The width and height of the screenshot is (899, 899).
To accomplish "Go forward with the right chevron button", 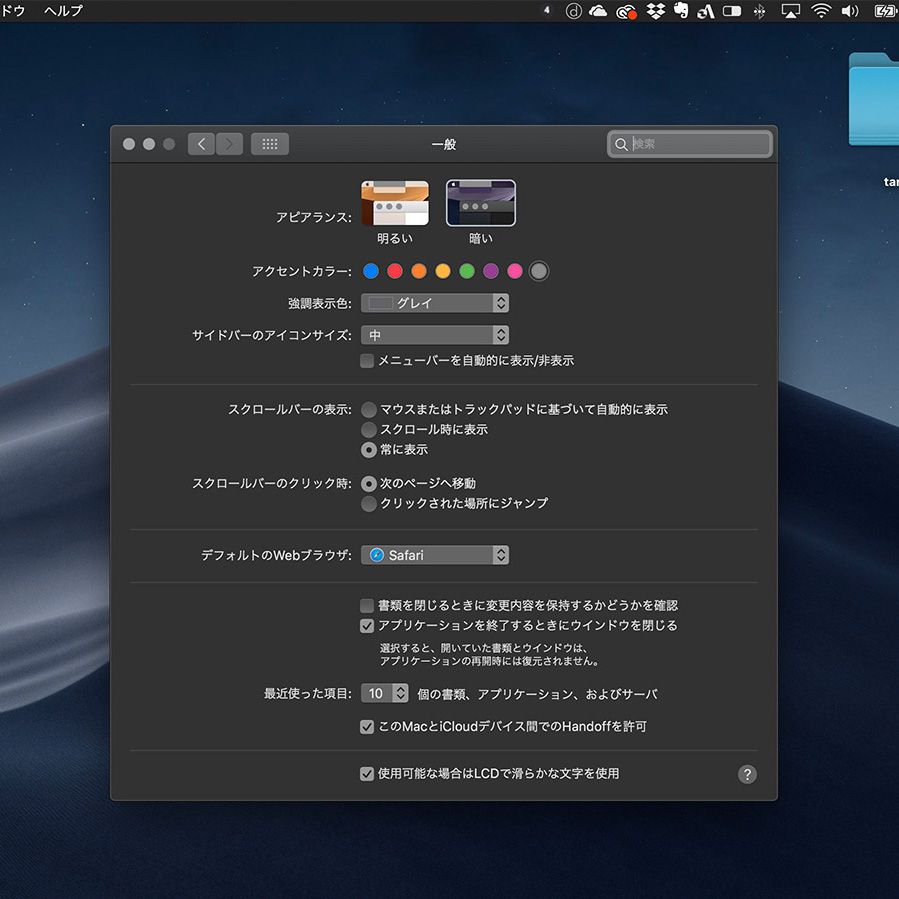I will coord(229,144).
